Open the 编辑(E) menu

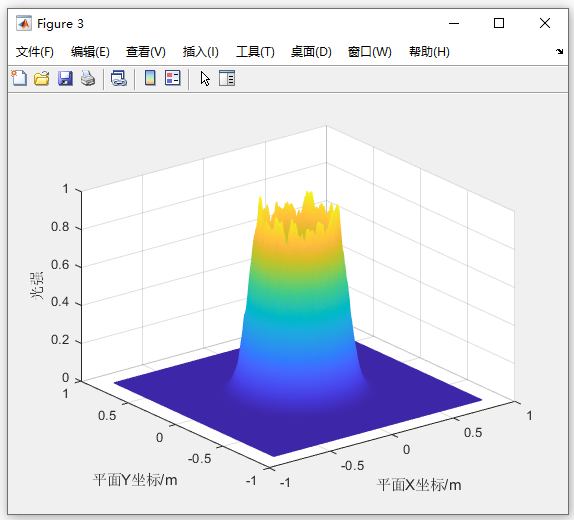[90, 52]
